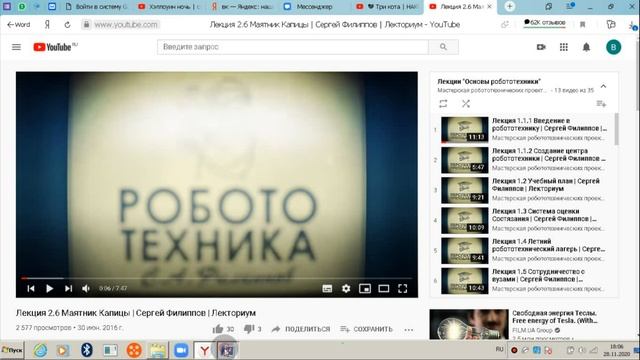
Task: Switch to the Три кота tab
Action: 387,7
